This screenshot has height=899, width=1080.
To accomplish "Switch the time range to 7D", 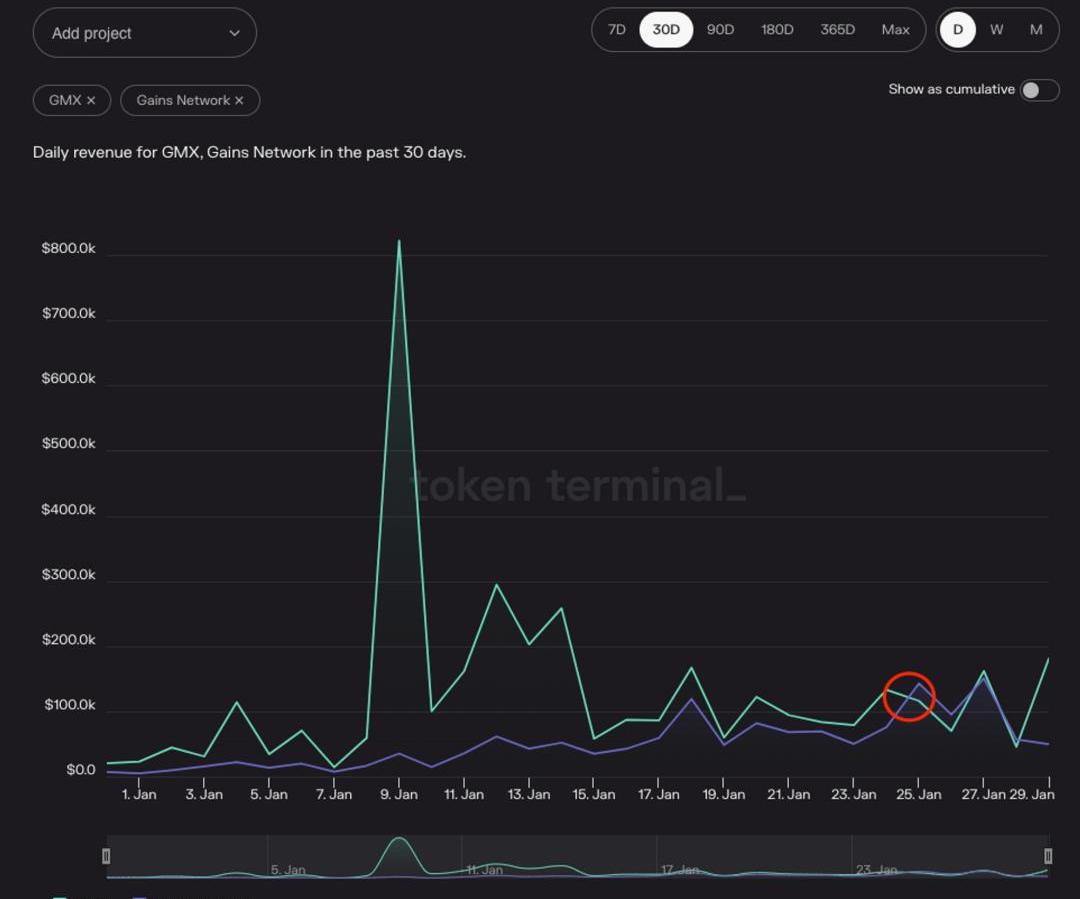I will coord(617,30).
